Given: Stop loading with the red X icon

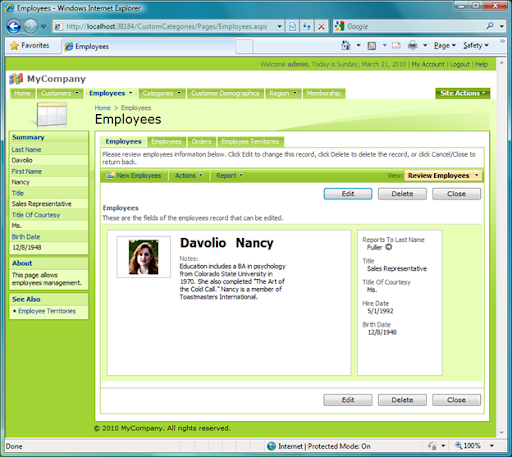Looking at the screenshot, I should click(x=321, y=26).
